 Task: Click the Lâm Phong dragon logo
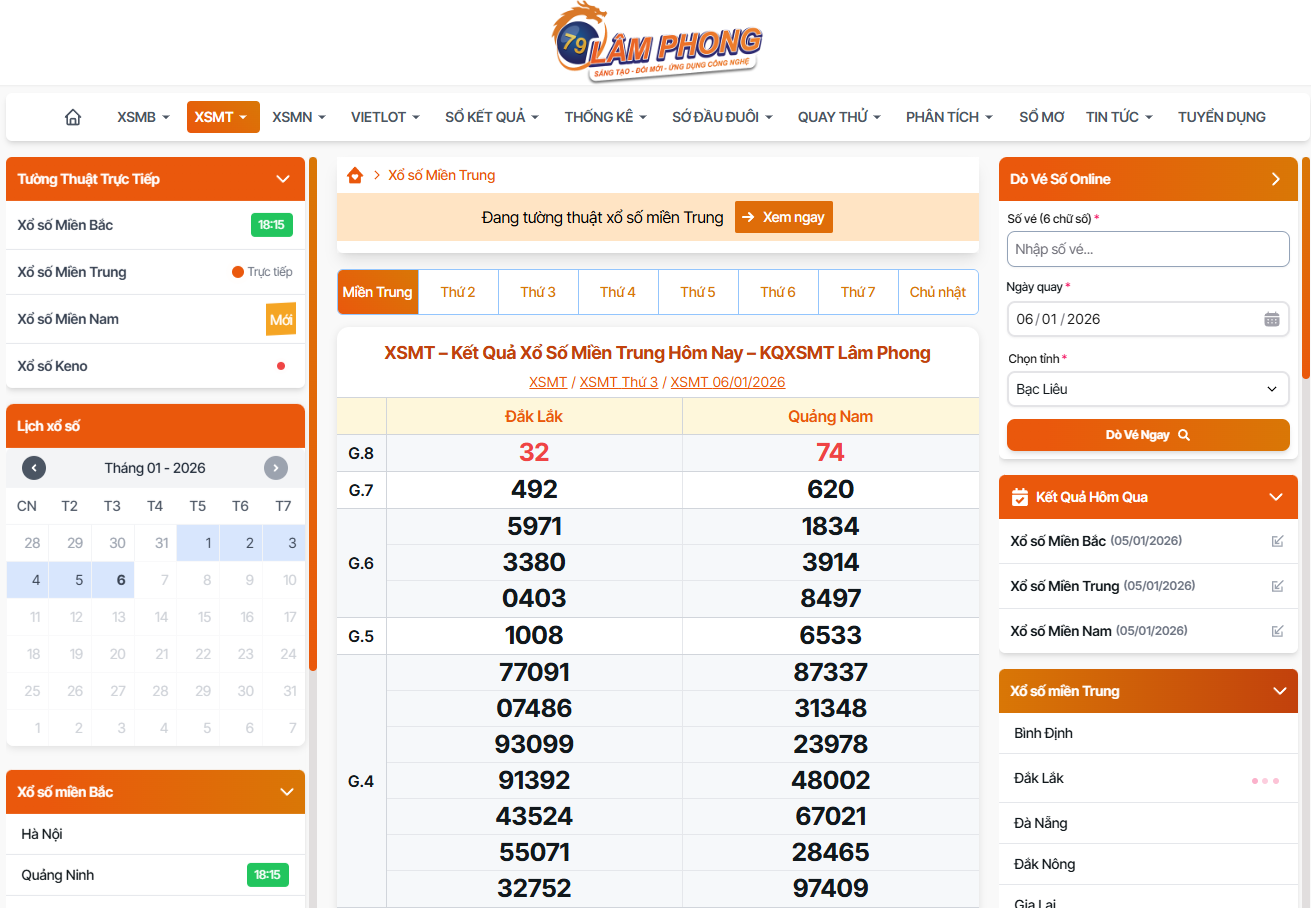(656, 43)
